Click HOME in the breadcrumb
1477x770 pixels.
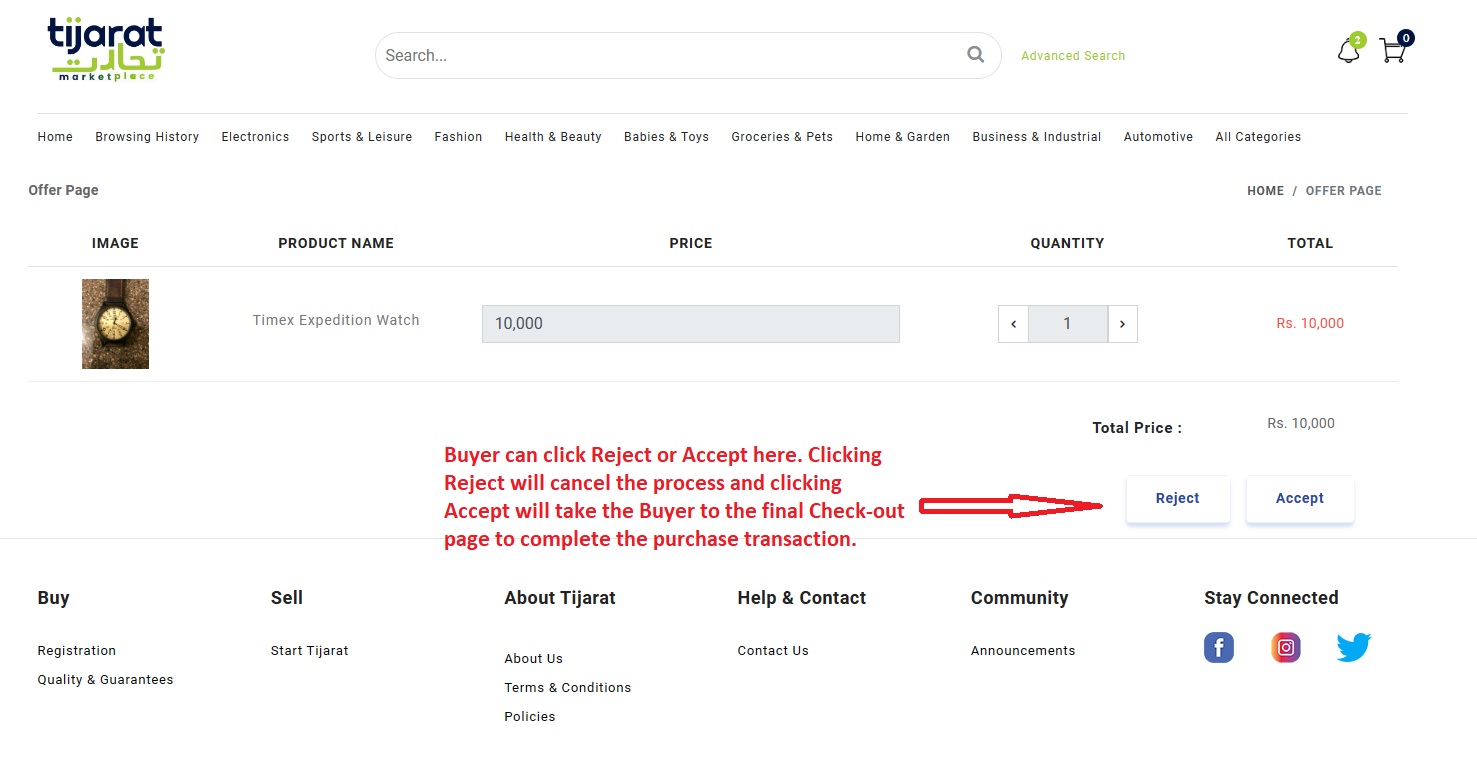(1265, 191)
